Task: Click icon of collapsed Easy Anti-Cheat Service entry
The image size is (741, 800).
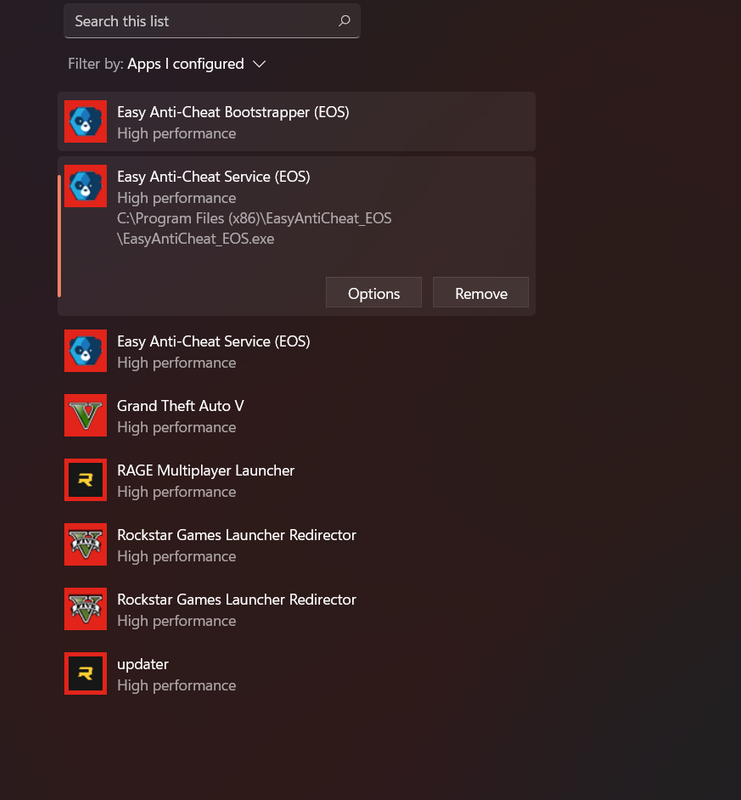Action: (85, 351)
